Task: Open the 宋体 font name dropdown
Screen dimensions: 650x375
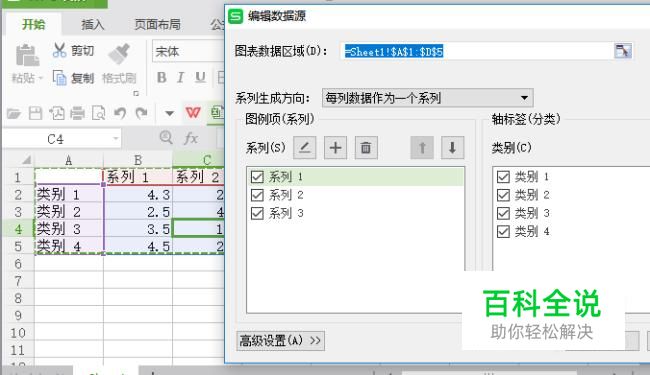Action: [189, 51]
